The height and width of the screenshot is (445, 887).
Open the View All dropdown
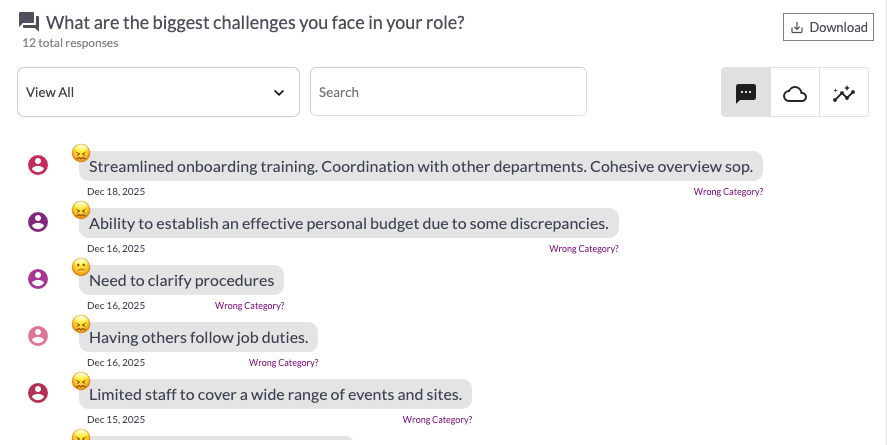(x=158, y=92)
